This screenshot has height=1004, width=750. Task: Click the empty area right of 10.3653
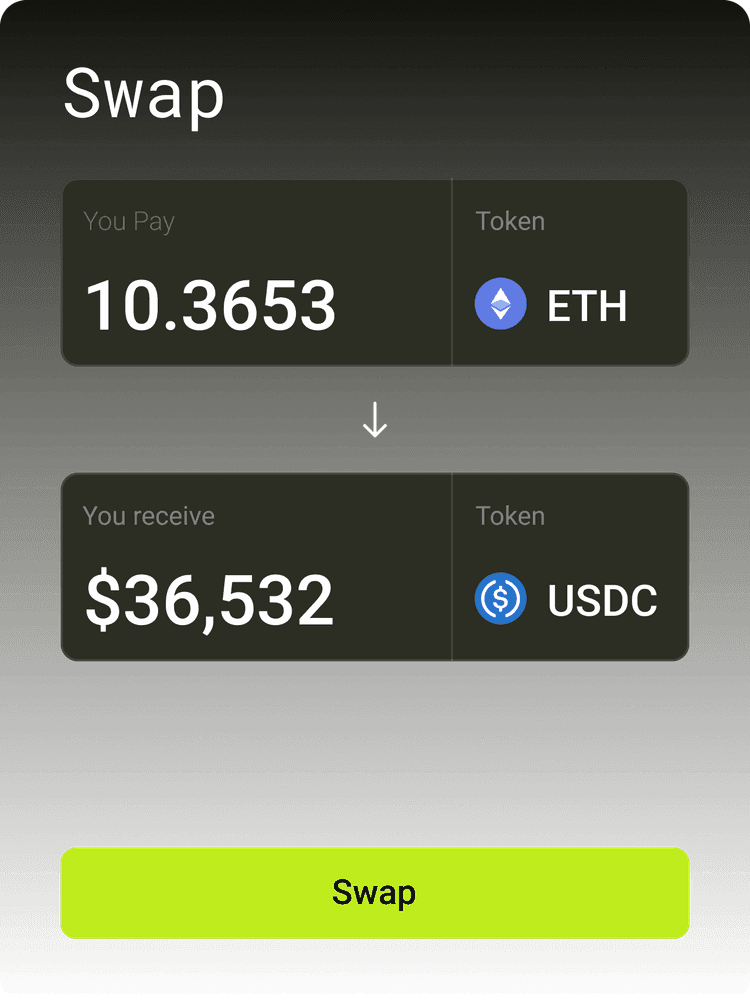(395, 305)
